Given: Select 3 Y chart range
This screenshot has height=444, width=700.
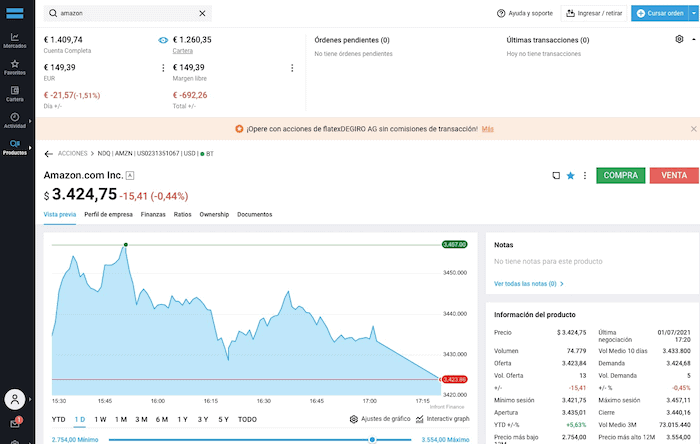Looking at the screenshot, I should [203, 419].
